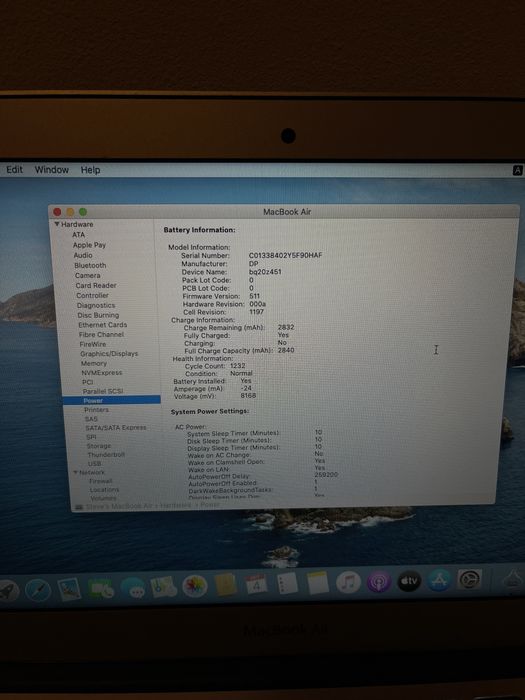525x700 pixels.
Task: Click the Voltage value 8168
Action: click(248, 396)
